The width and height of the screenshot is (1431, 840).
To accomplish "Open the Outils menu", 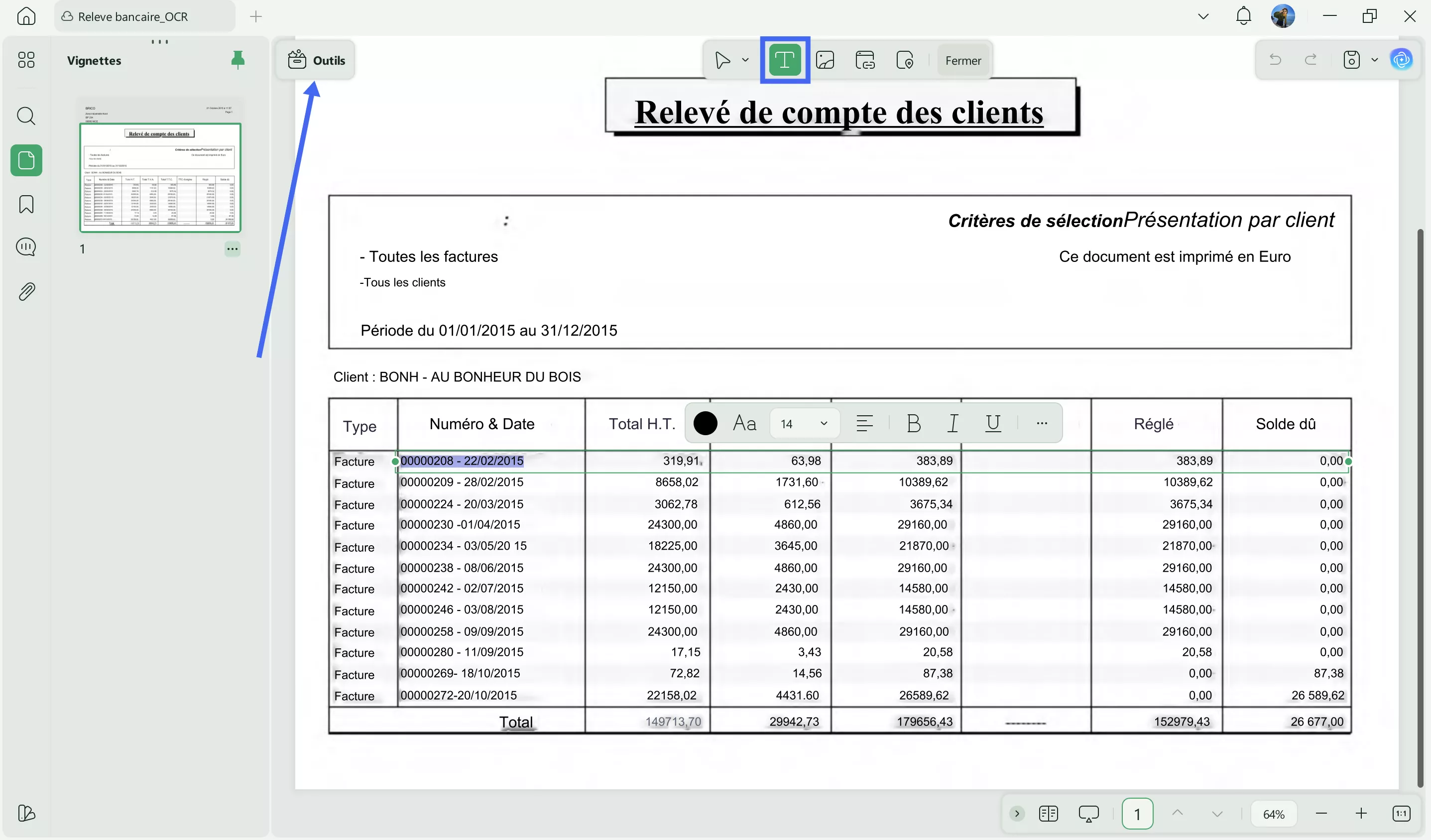I will 317,60.
